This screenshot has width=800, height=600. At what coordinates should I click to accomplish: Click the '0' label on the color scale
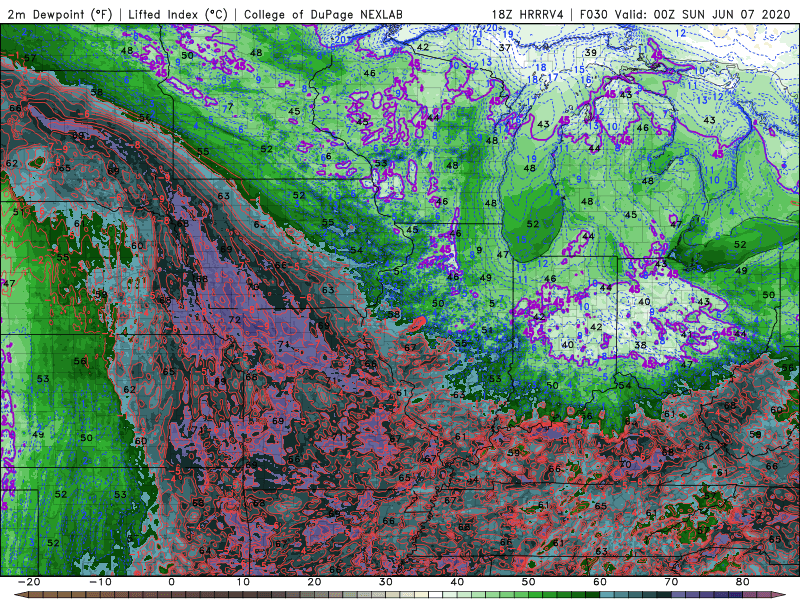pyautogui.click(x=171, y=582)
